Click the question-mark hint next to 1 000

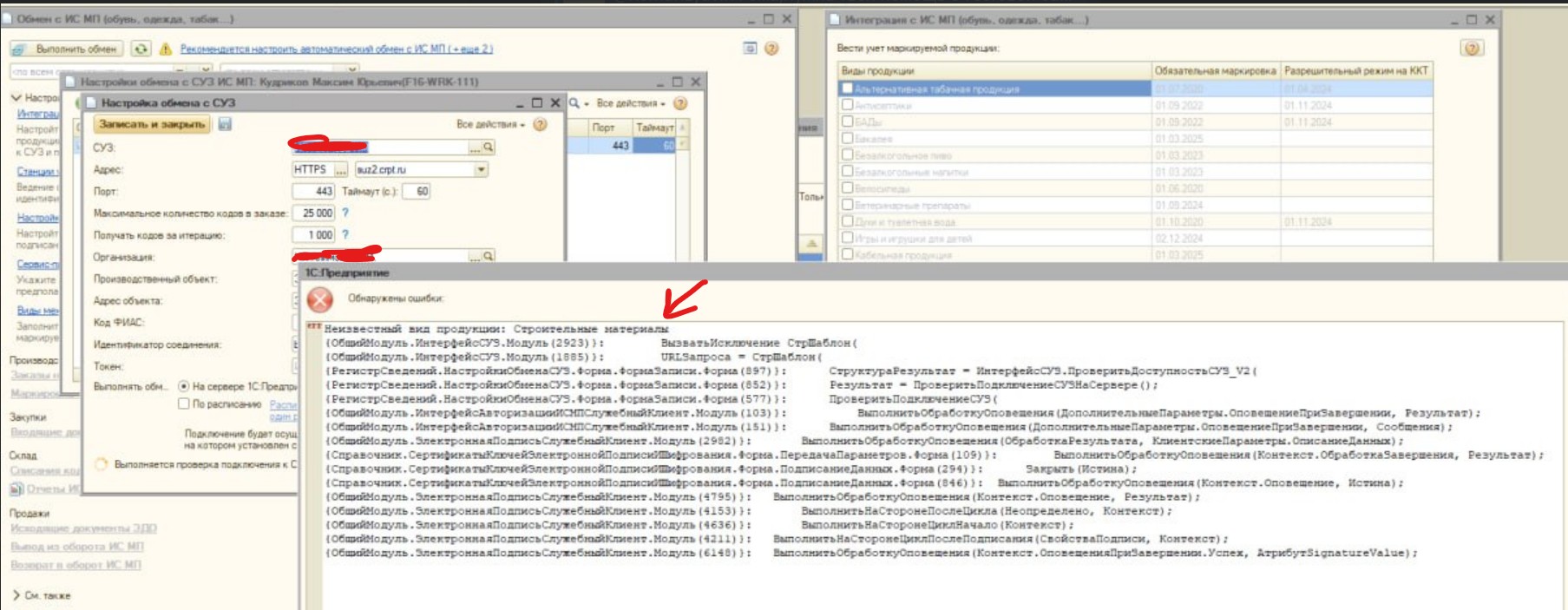345,234
